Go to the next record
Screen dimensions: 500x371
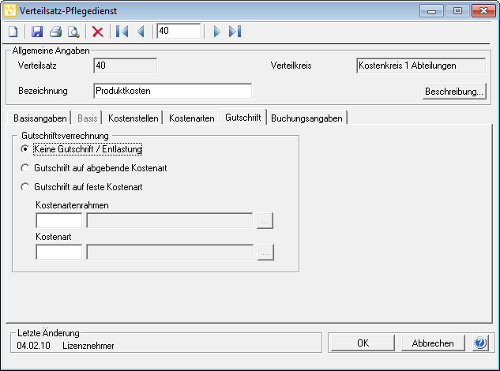coord(217,32)
